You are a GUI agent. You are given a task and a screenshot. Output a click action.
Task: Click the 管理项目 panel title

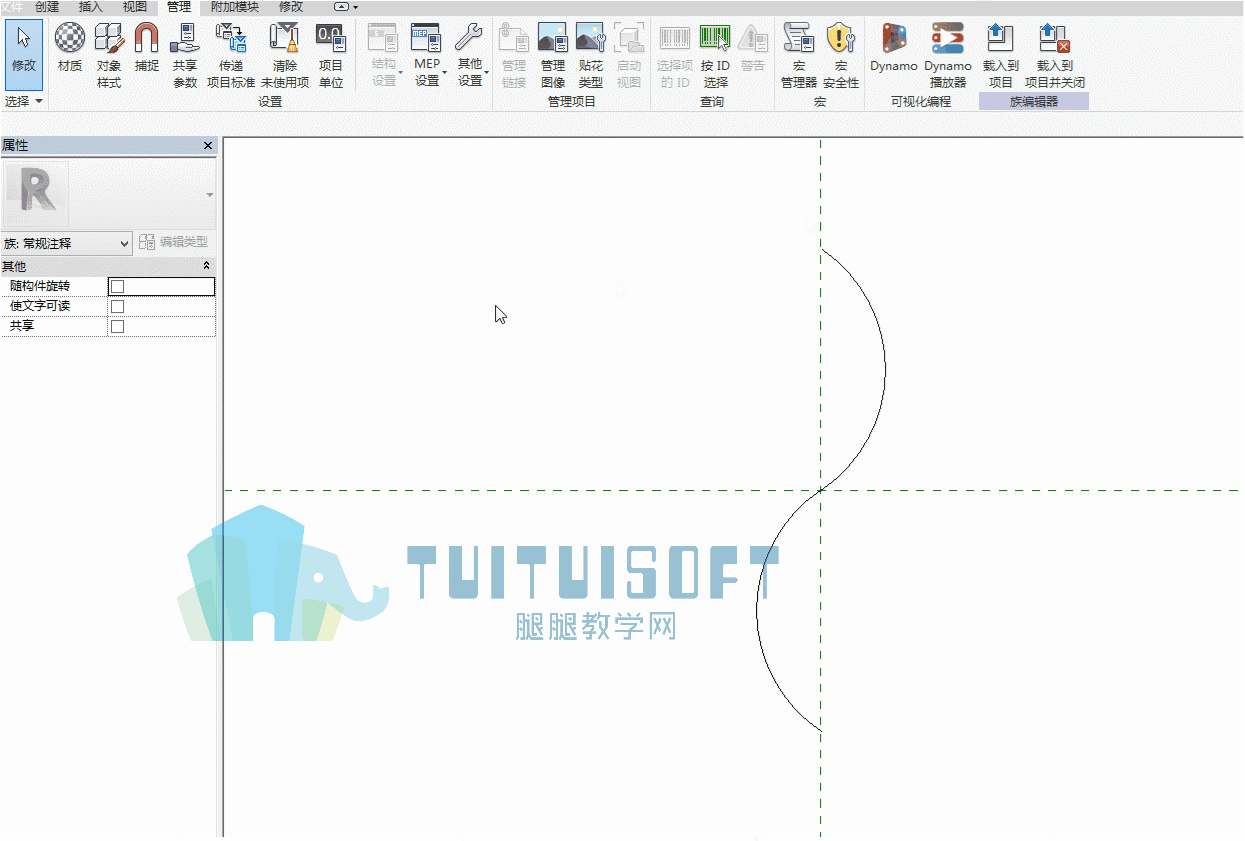coord(572,102)
